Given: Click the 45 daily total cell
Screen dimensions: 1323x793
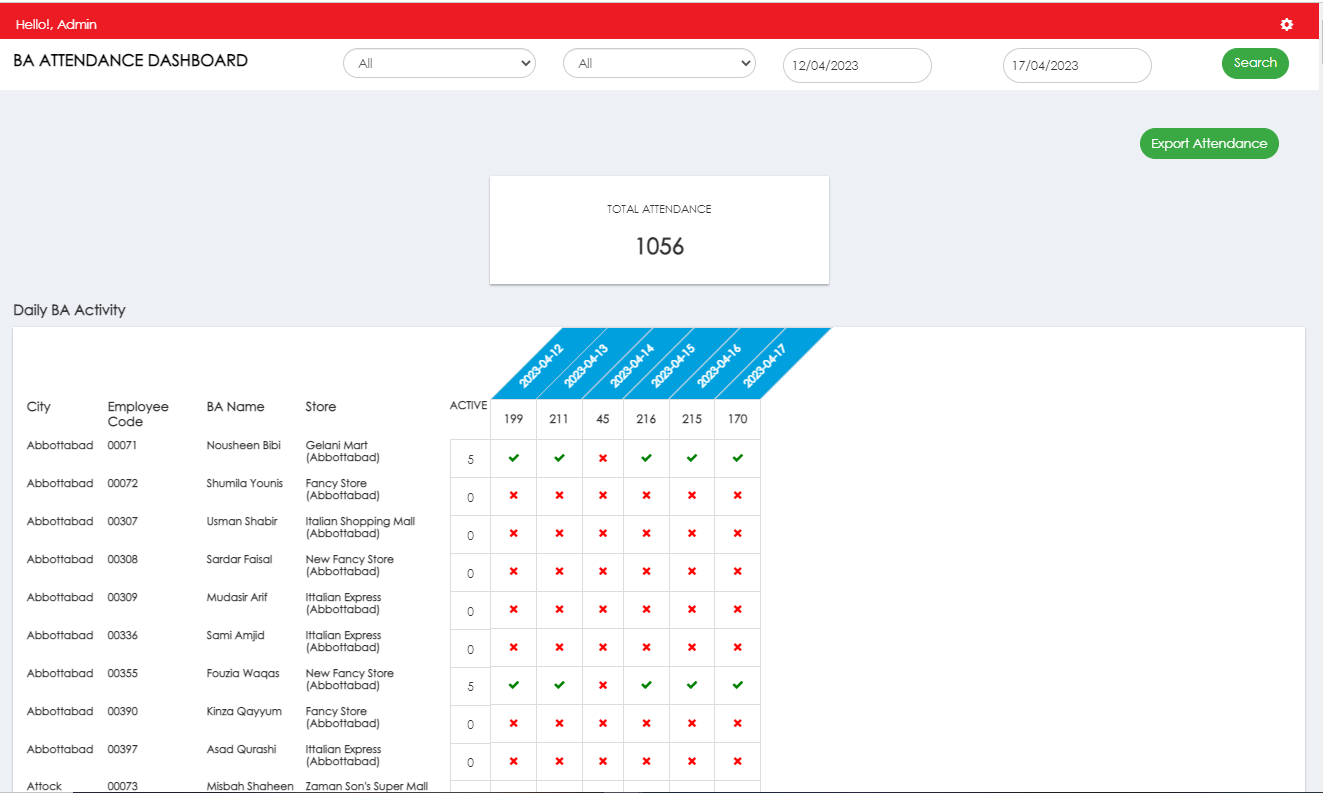Looking at the screenshot, I should tap(603, 419).
